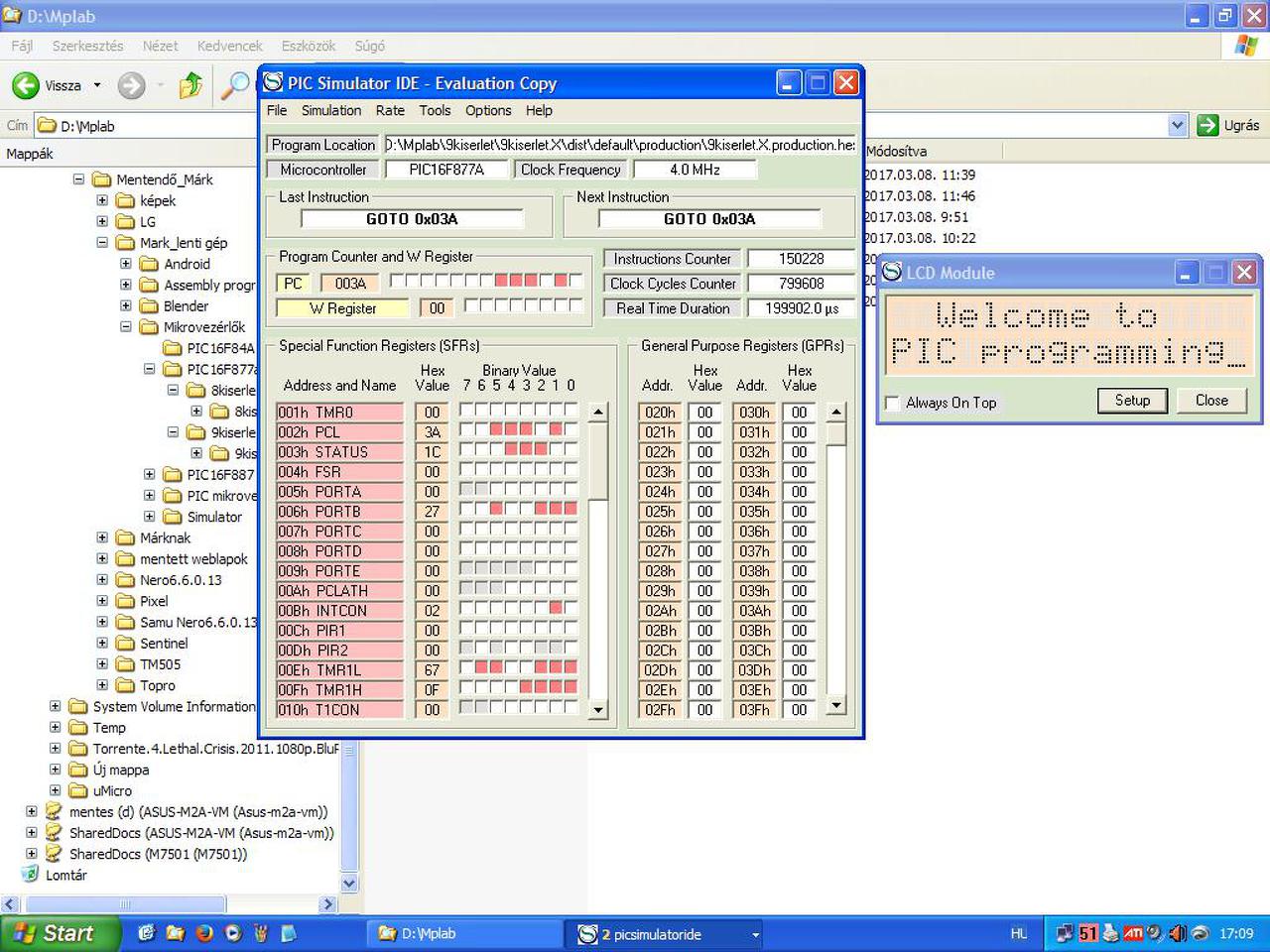The image size is (1270, 952).
Task: Select the Nero6.6.0.13 folder
Action: tap(181, 580)
